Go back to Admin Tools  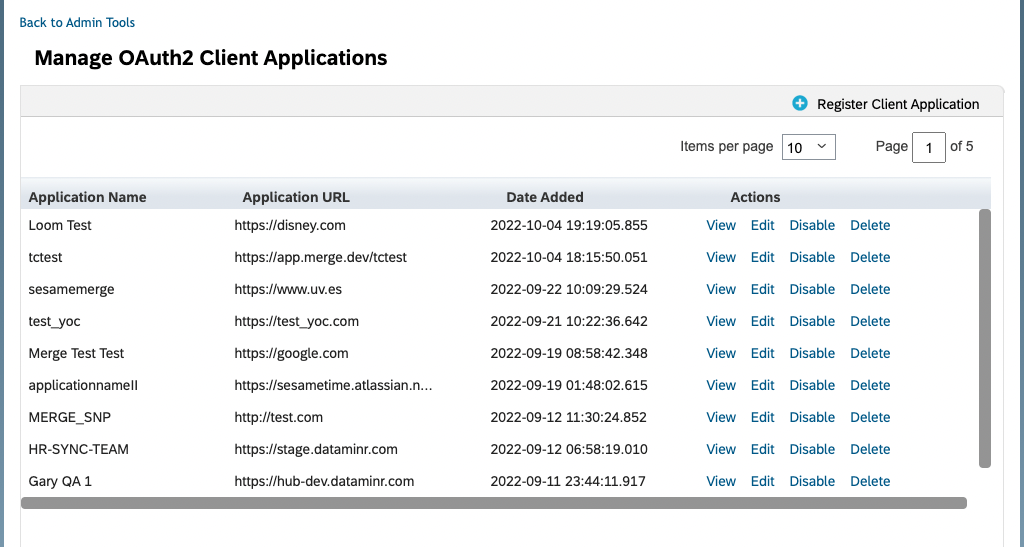77,22
